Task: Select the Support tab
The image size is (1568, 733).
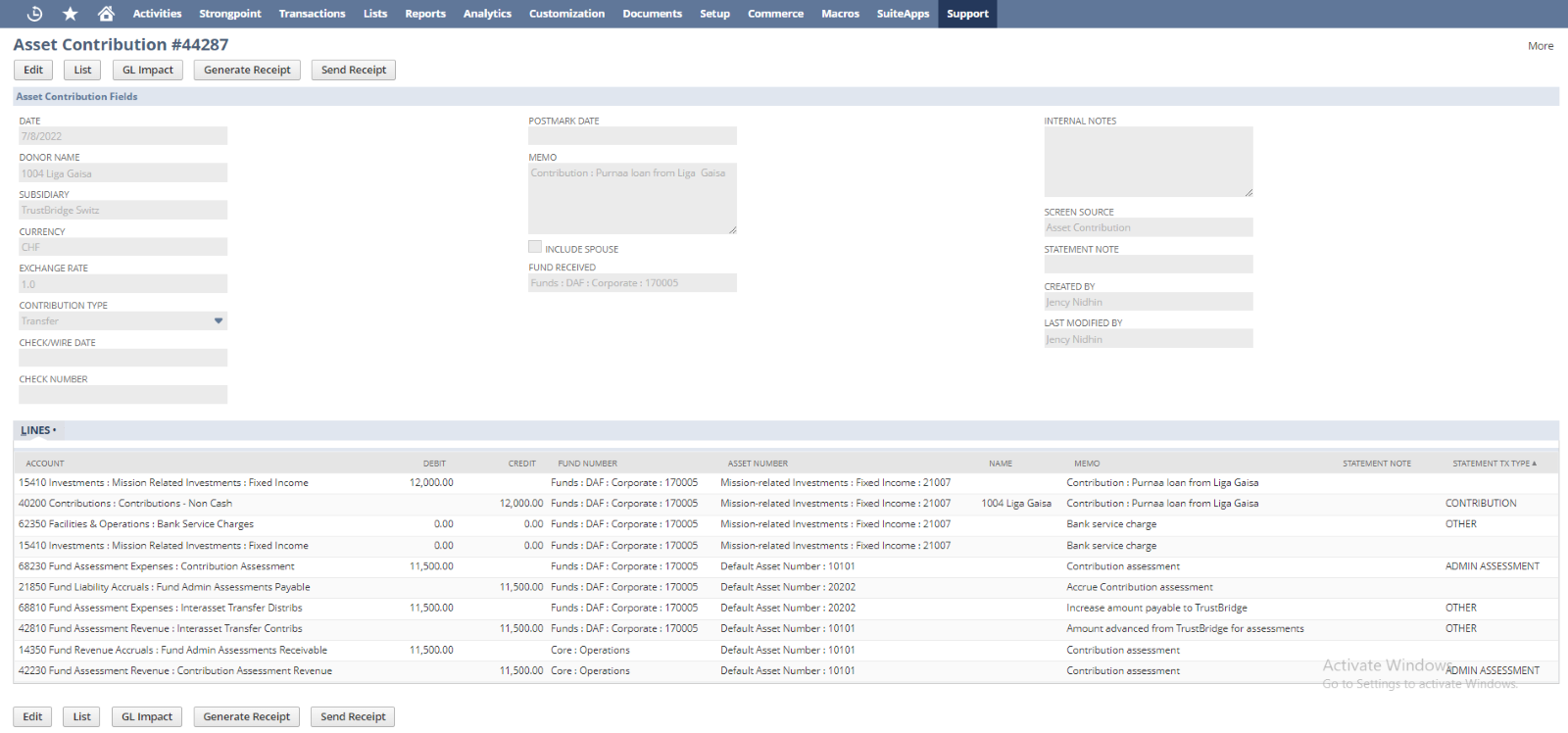Action: [x=967, y=14]
